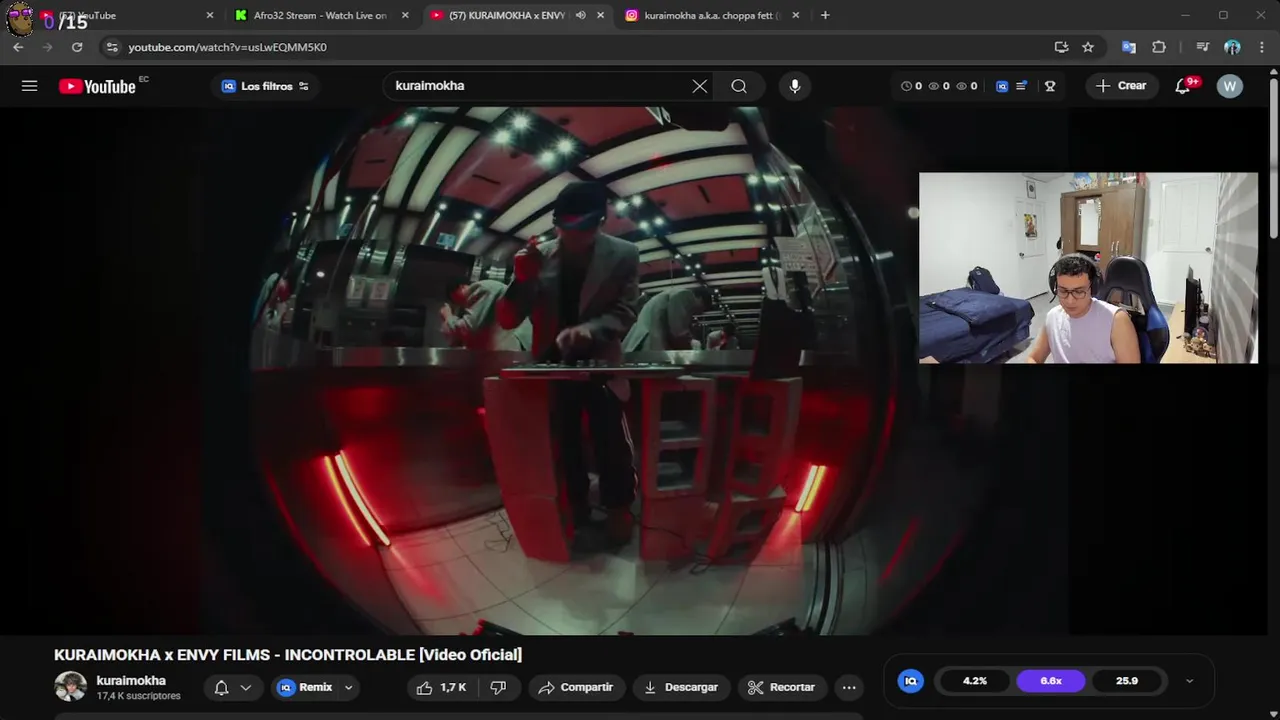Close the Afro32 Stream tab
The height and width of the screenshot is (720, 1280).
tap(404, 15)
